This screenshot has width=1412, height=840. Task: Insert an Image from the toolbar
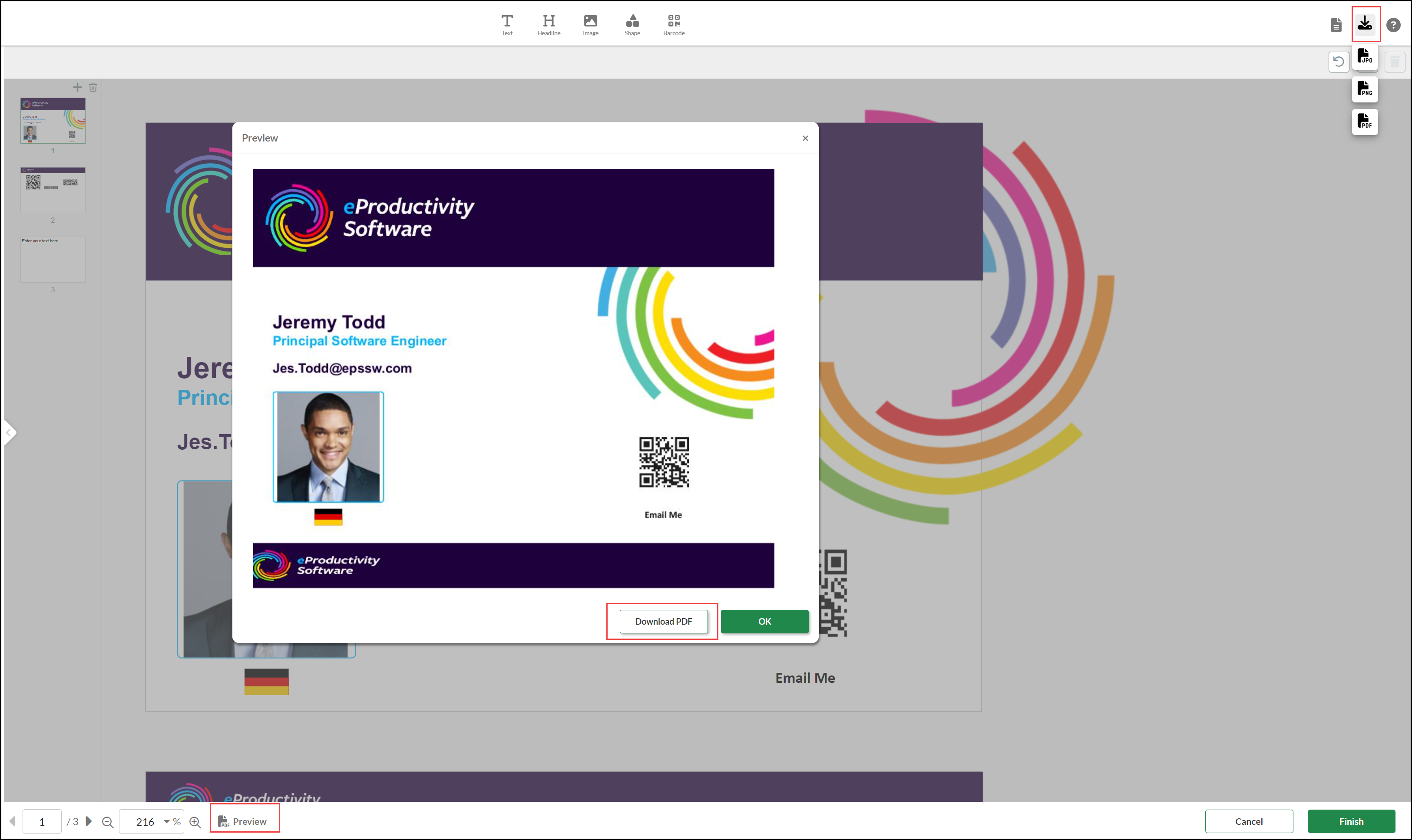(590, 24)
